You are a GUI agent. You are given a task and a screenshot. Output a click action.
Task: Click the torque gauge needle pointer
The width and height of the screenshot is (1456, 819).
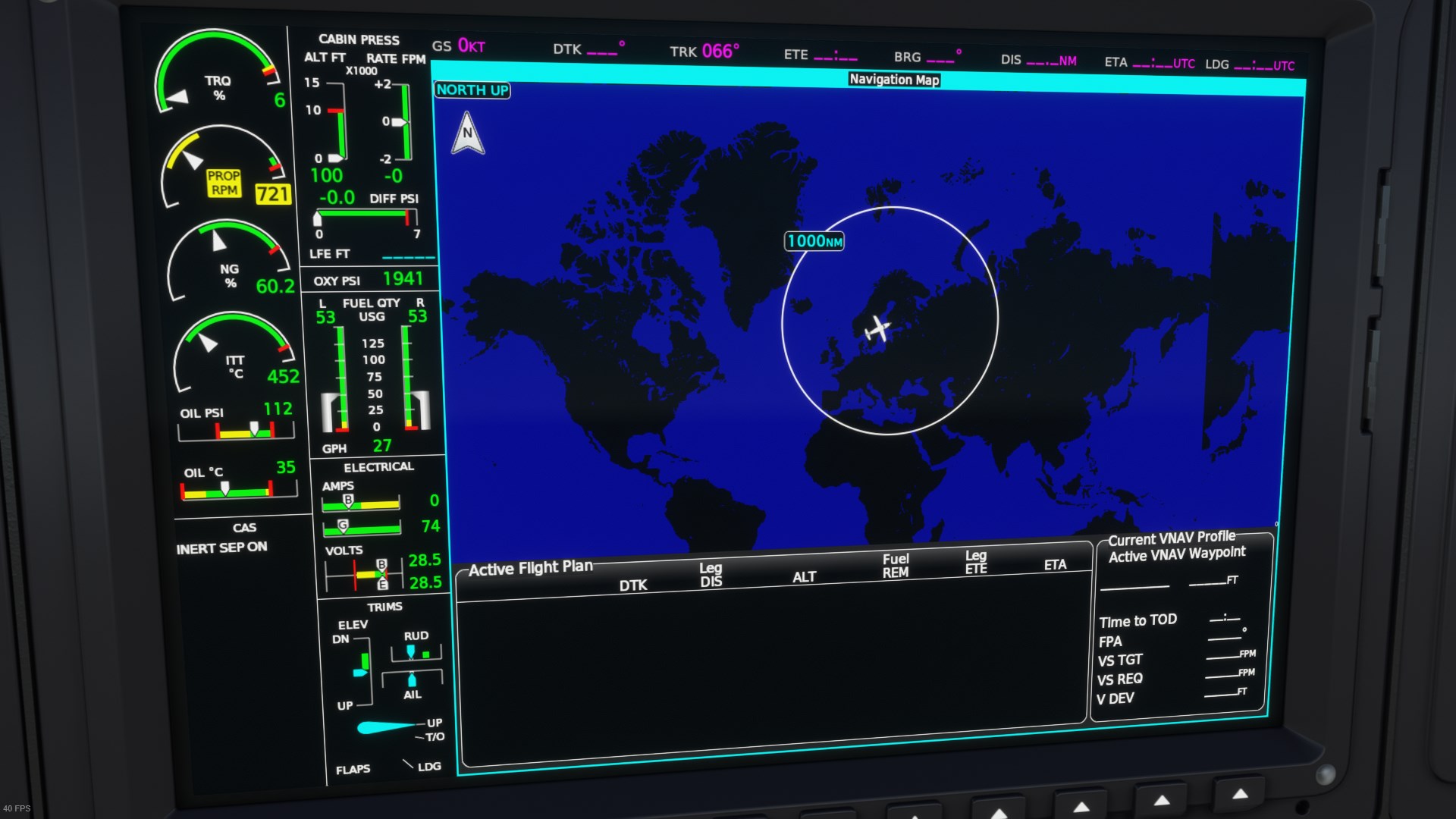(x=178, y=97)
